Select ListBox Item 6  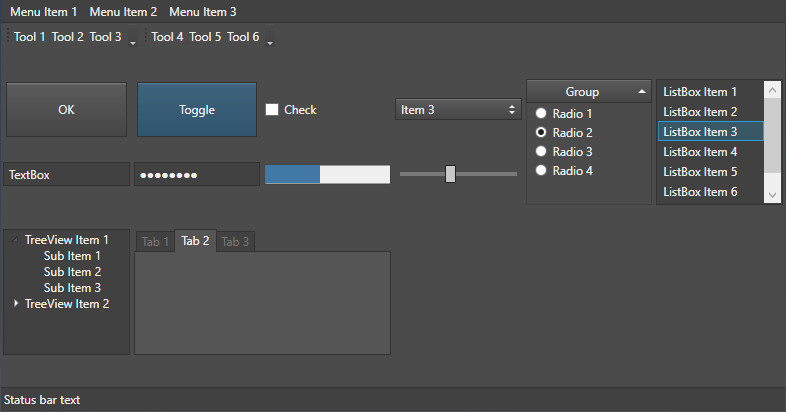tap(710, 192)
